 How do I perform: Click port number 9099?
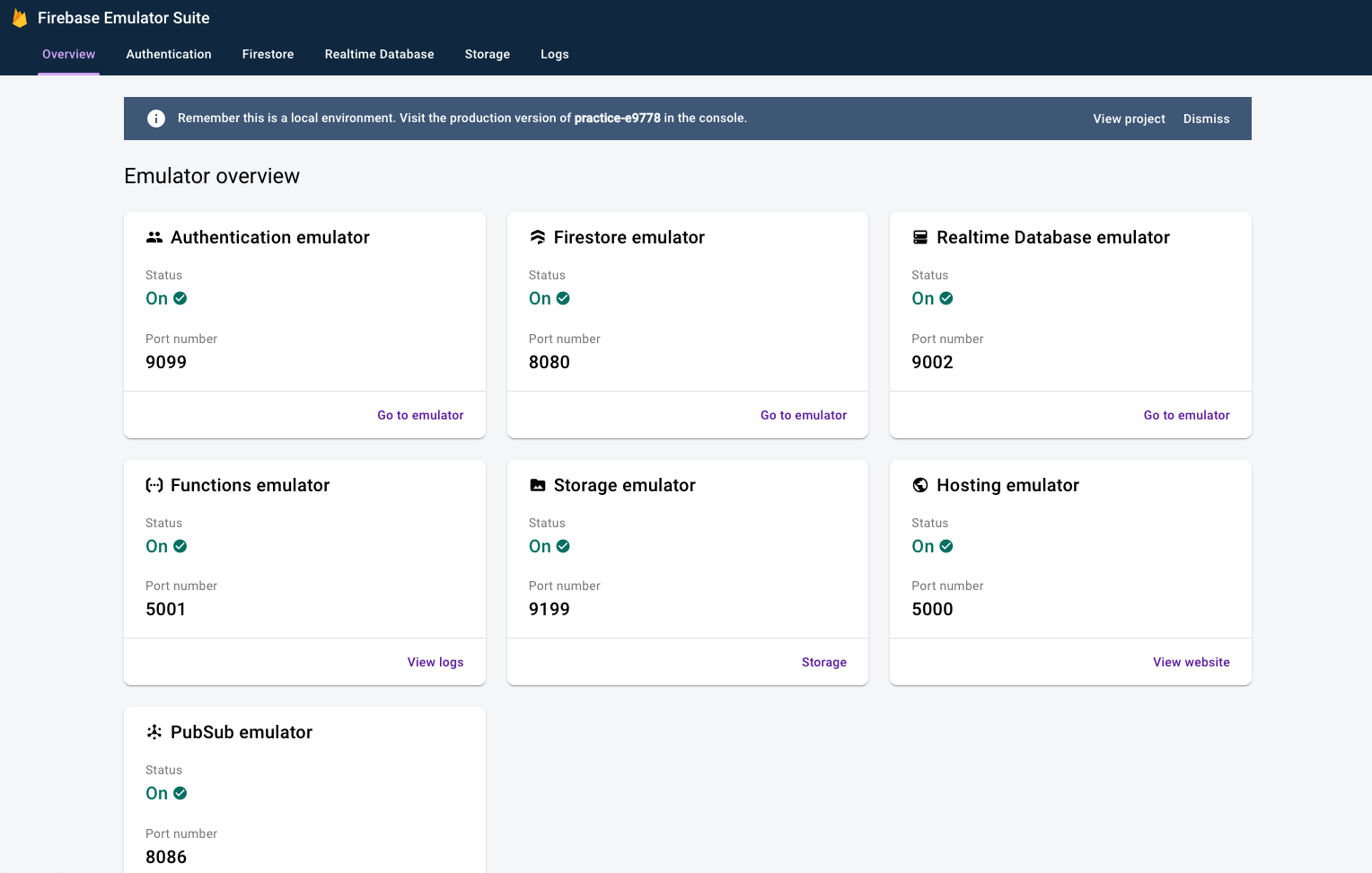(x=166, y=362)
